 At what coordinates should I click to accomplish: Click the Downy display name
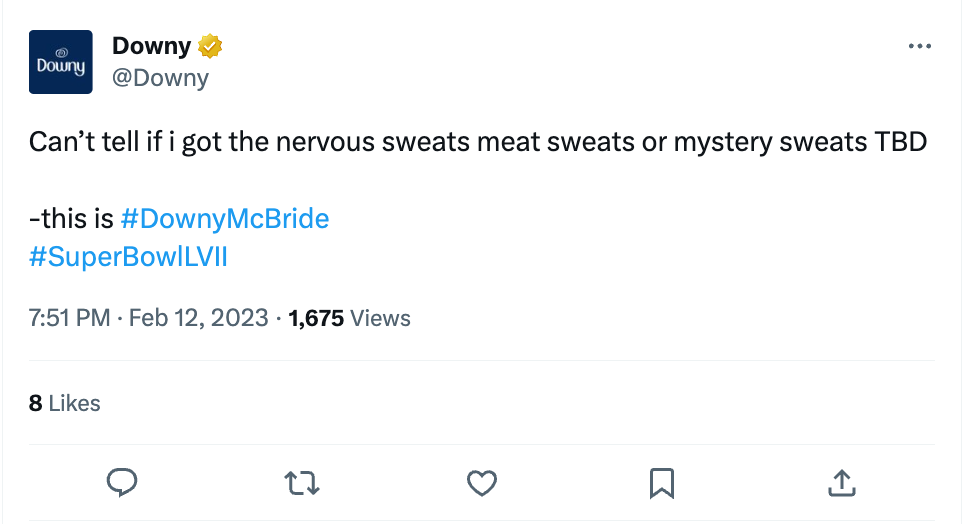pos(151,46)
